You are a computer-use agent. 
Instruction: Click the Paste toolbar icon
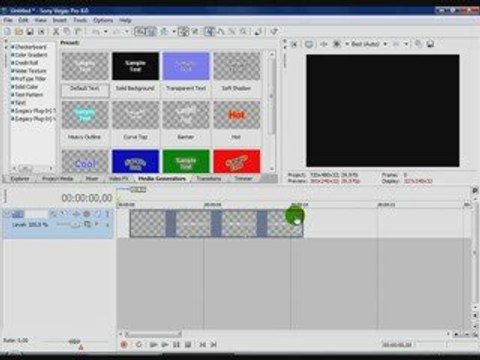pos(78,32)
